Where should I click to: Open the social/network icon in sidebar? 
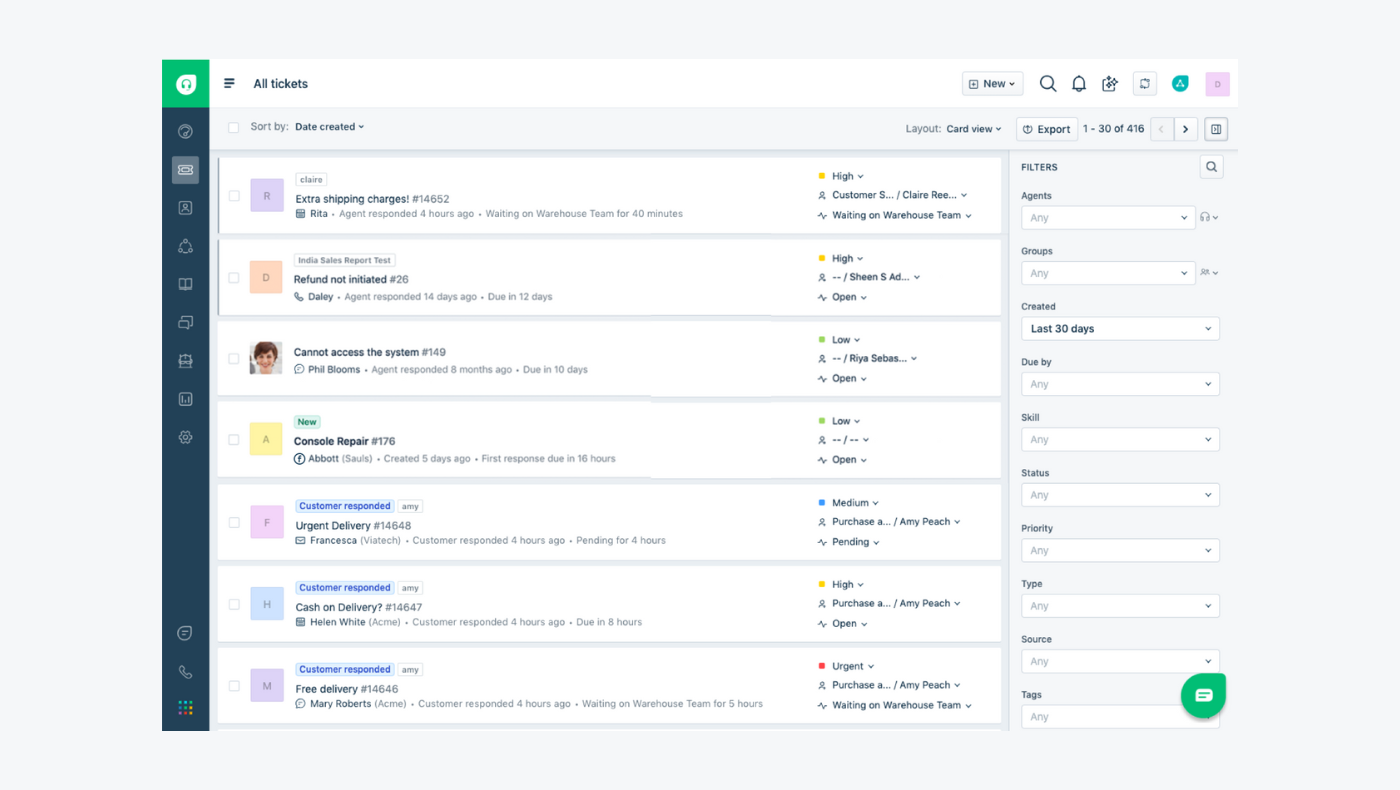pos(185,246)
